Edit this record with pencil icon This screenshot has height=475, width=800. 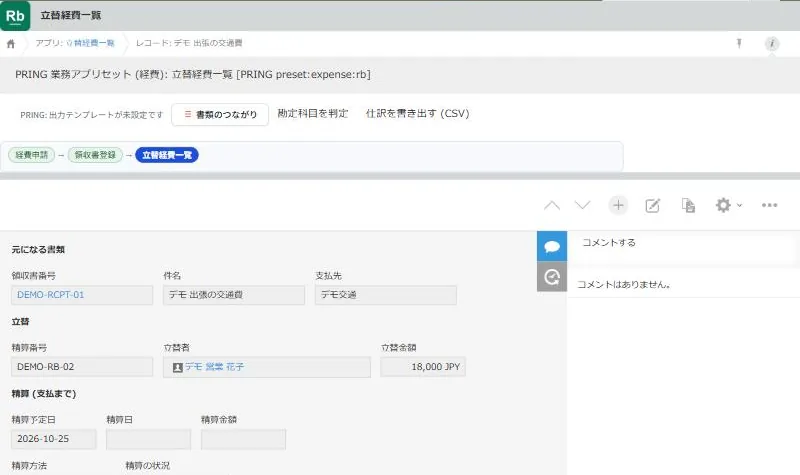click(x=653, y=205)
